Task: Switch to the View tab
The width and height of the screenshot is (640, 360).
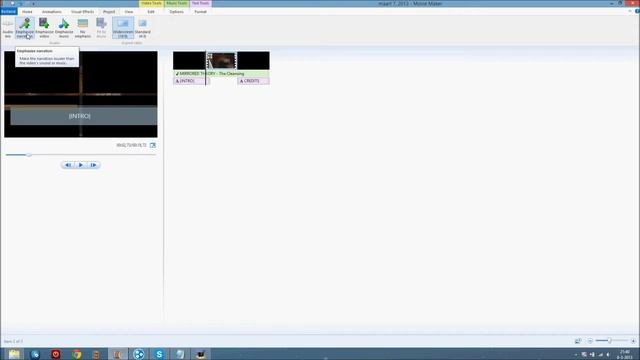Action: 129,12
